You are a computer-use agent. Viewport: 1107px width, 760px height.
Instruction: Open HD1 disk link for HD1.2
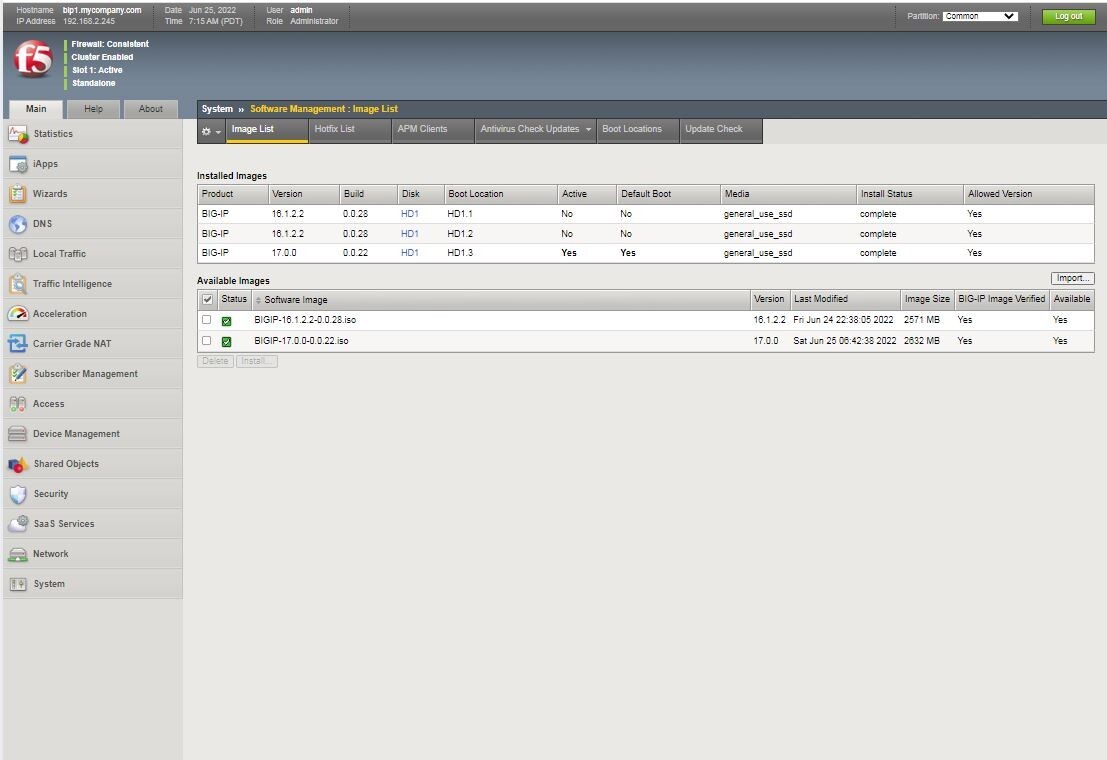[x=409, y=234]
